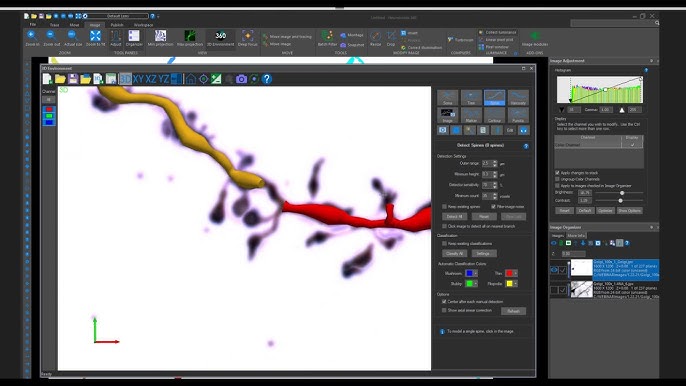686x386 pixels.
Task: Toggle Center after each manual detection
Action: (444, 302)
